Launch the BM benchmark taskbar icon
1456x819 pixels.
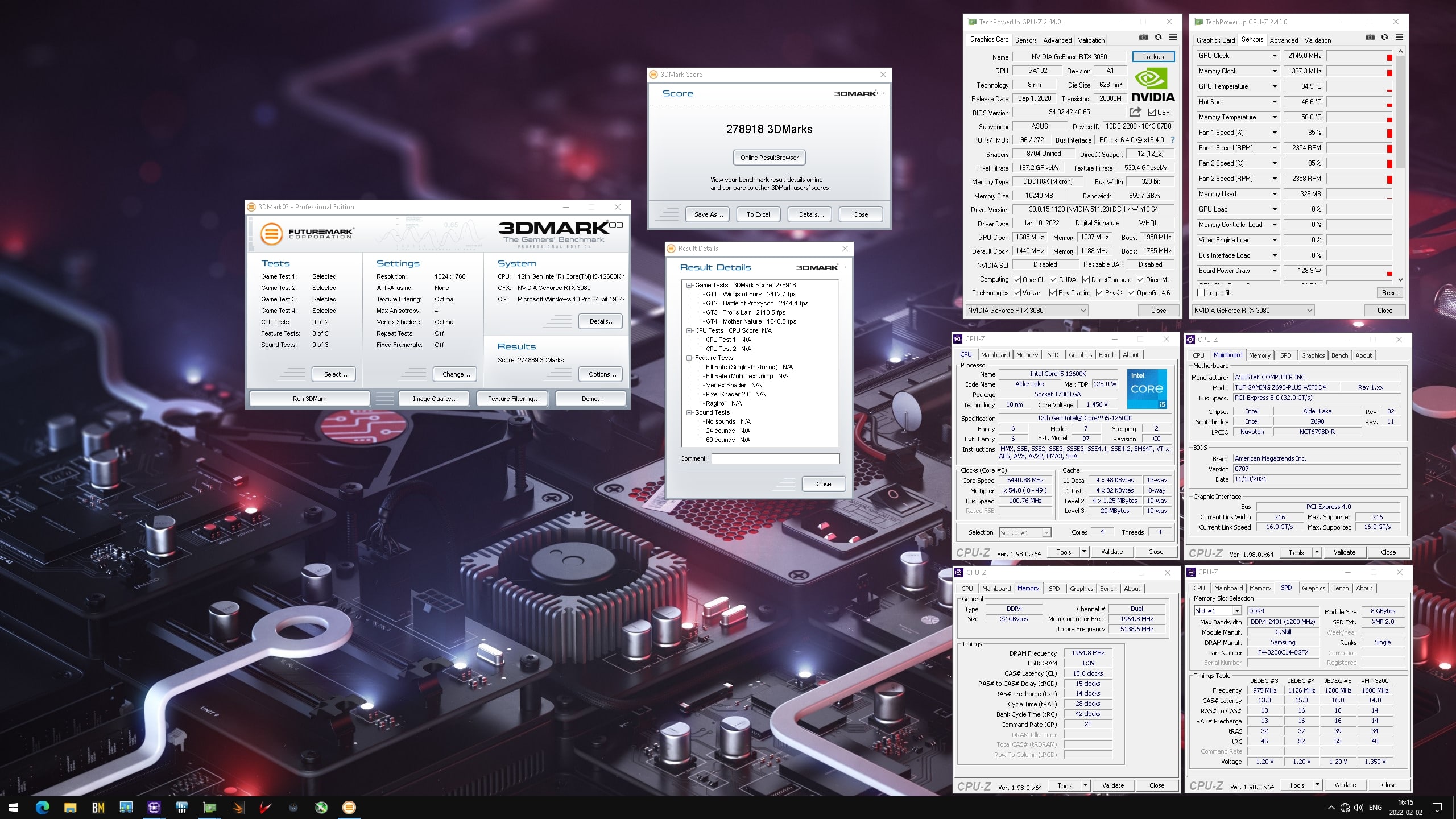(98, 807)
